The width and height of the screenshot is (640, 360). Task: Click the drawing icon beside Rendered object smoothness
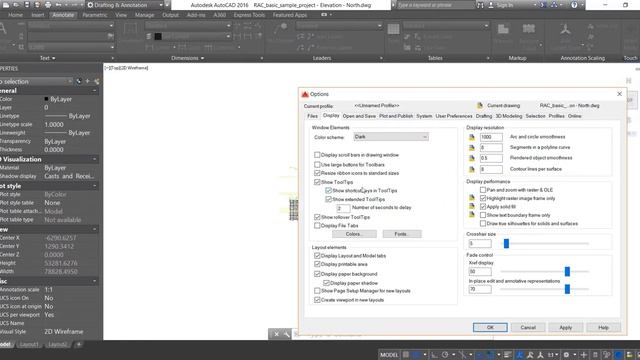pyautogui.click(x=472, y=158)
